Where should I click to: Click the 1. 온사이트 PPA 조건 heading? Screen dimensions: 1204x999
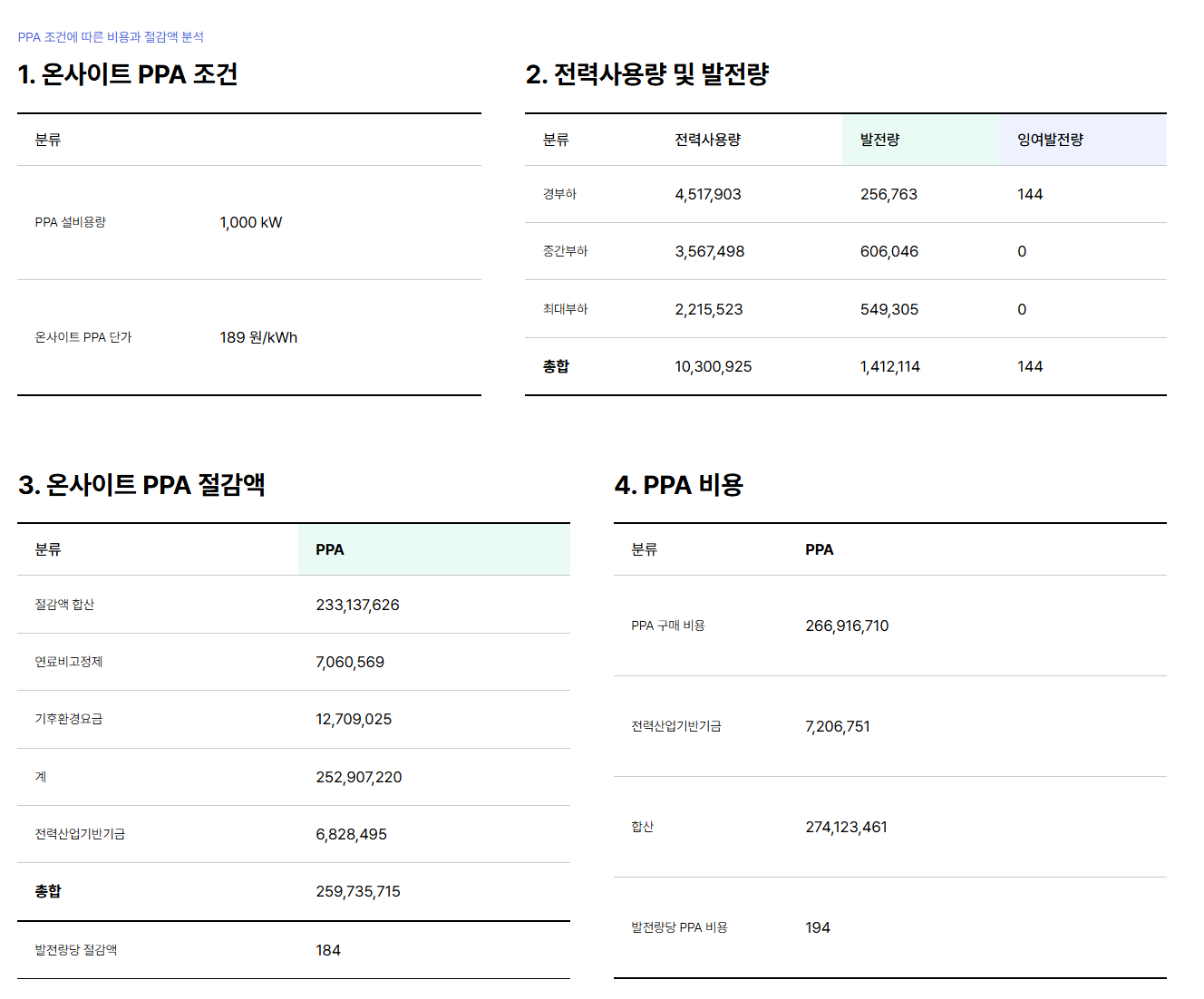(x=128, y=74)
